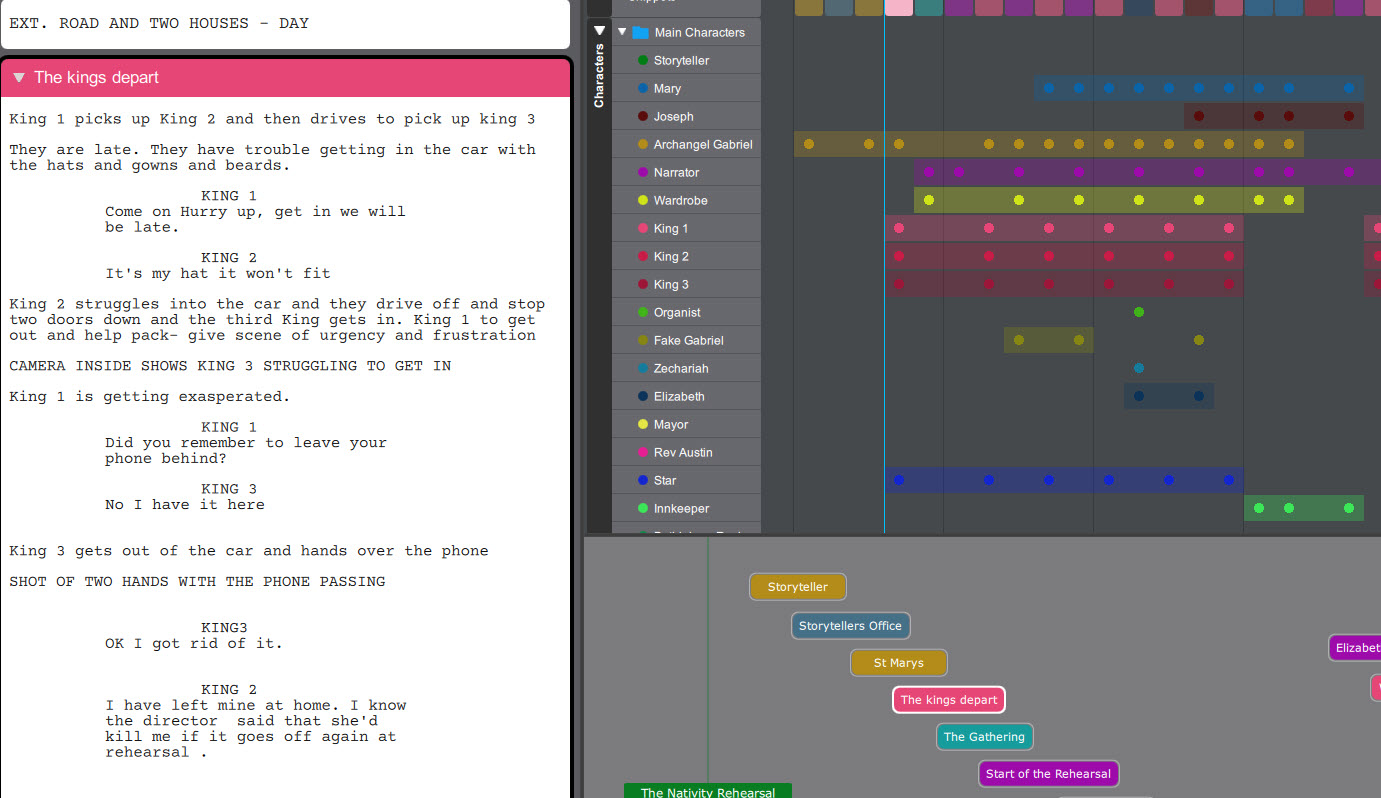Click the Organist timeline marker dot

click(1139, 313)
